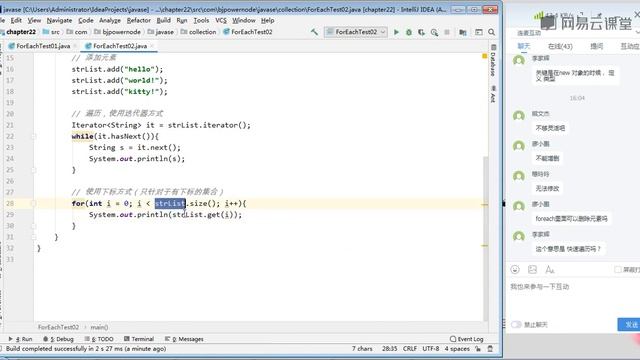Click the window layout toolbar icon
This screenshot has height=360, width=640.
click(478, 32)
